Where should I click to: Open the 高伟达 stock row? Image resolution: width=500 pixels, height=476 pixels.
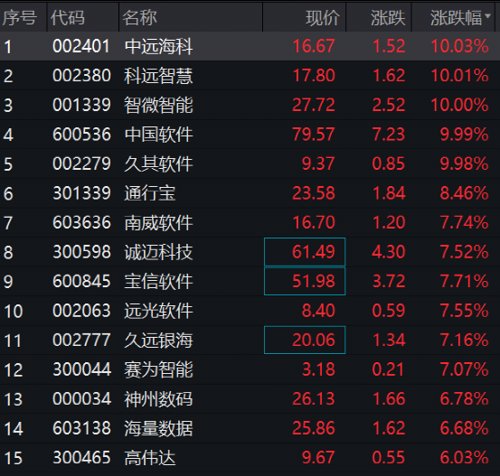250,457
